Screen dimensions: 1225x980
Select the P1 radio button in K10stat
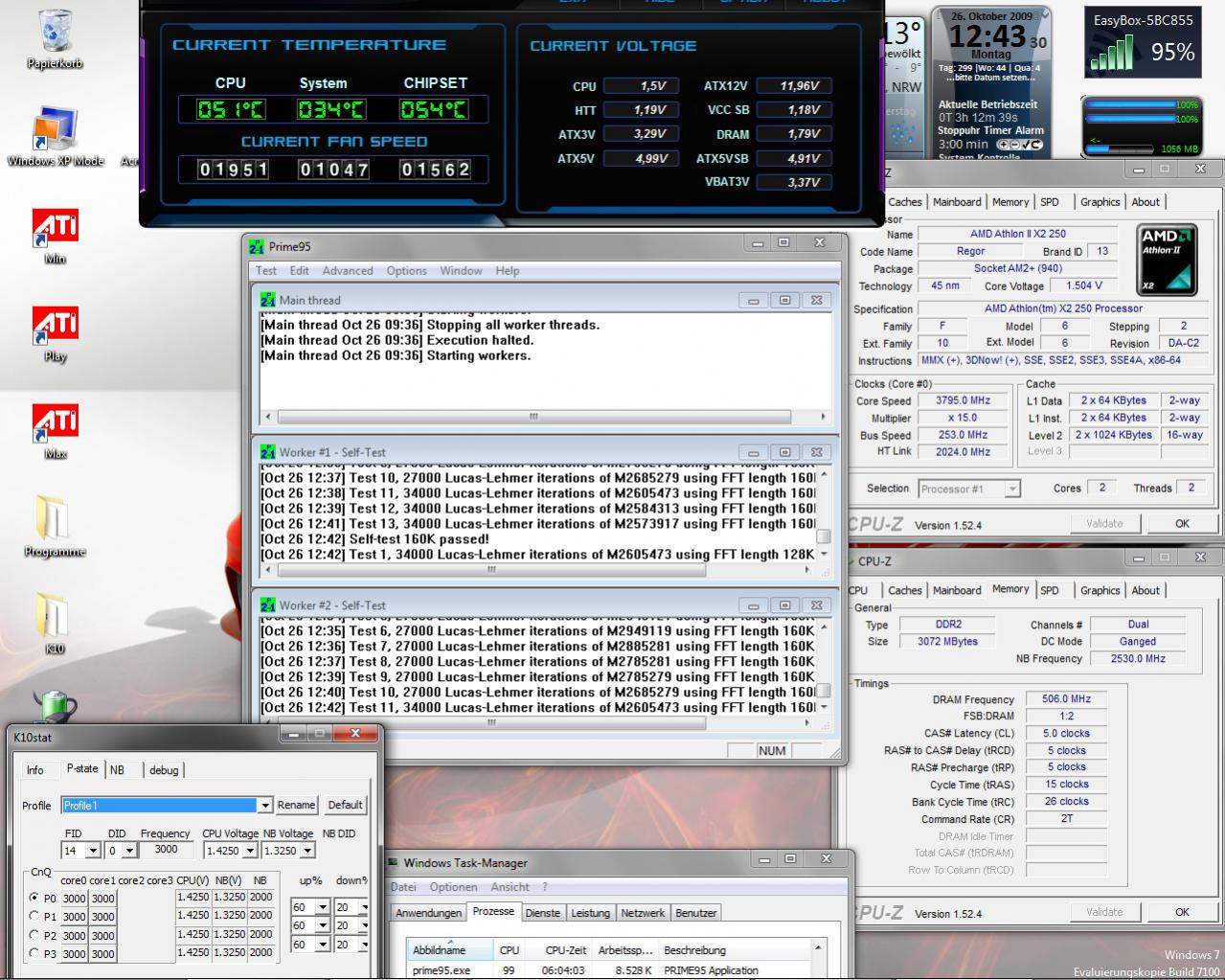coord(34,917)
